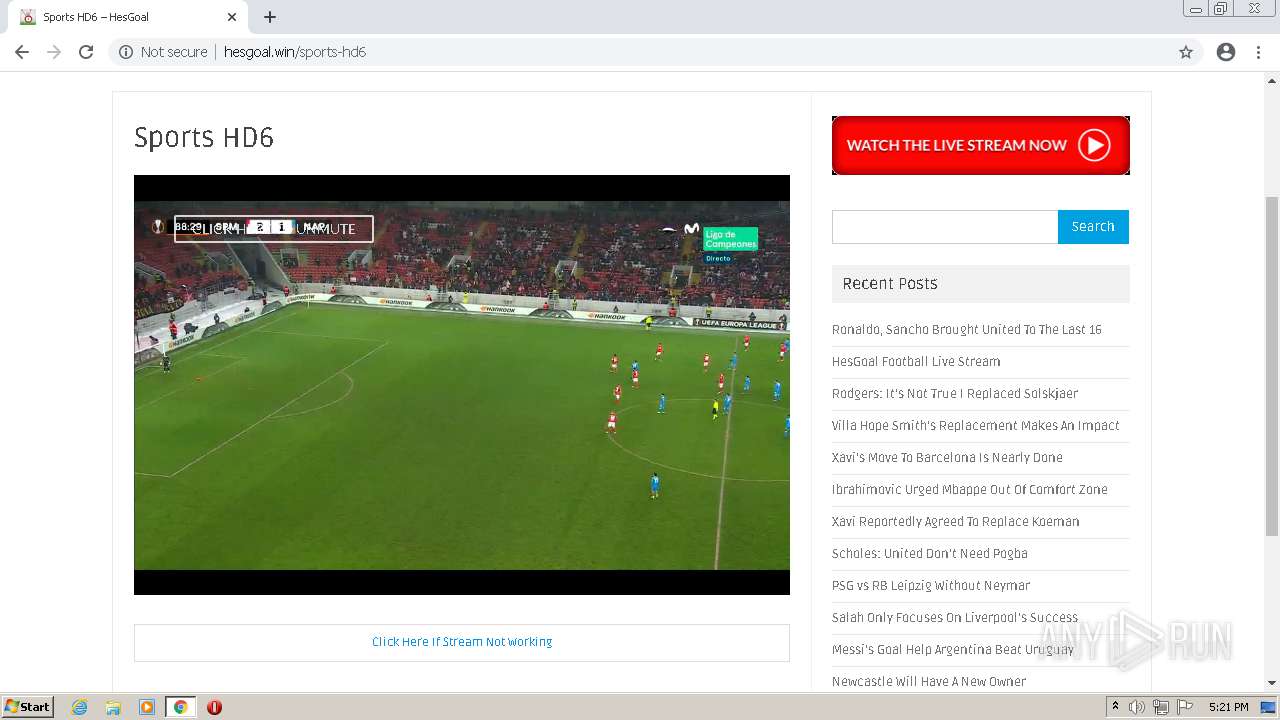
Task: Open the red Opera taskbar icon
Action: point(214,707)
